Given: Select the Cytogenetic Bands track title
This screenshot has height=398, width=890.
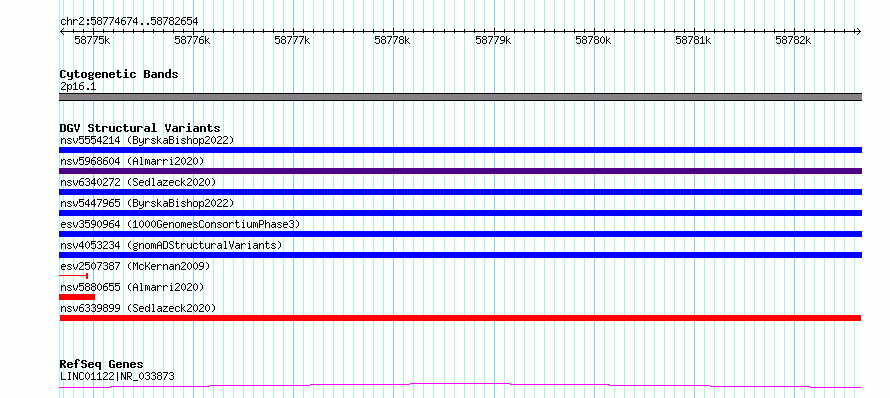Looking at the screenshot, I should click(119, 74).
